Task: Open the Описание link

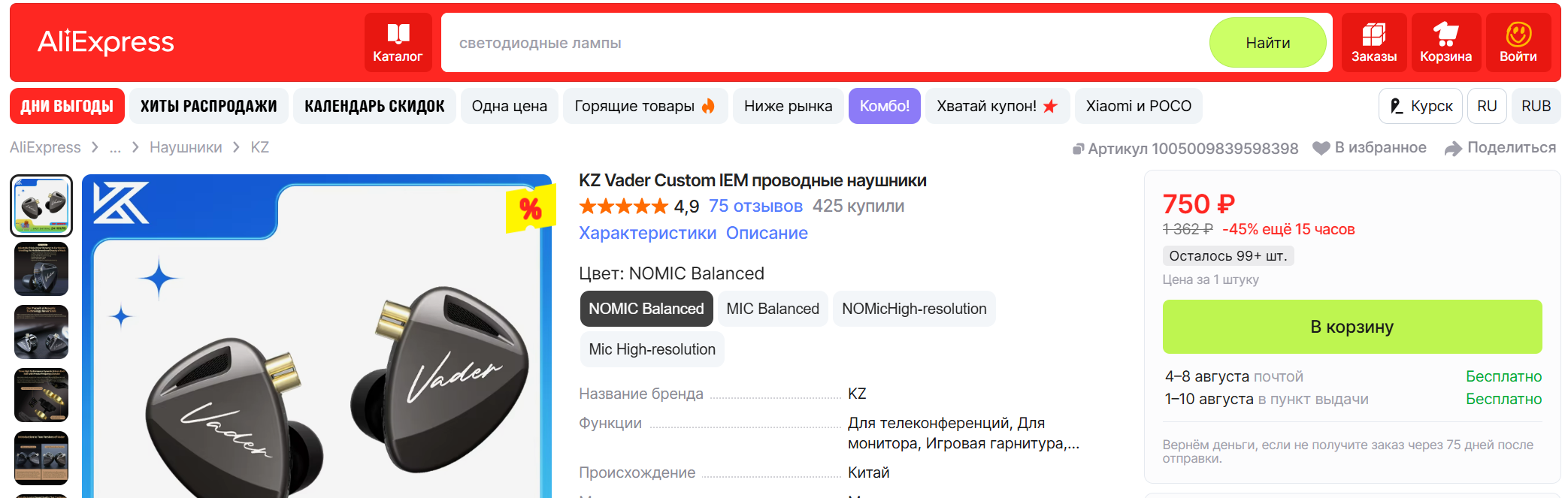Action: [767, 233]
